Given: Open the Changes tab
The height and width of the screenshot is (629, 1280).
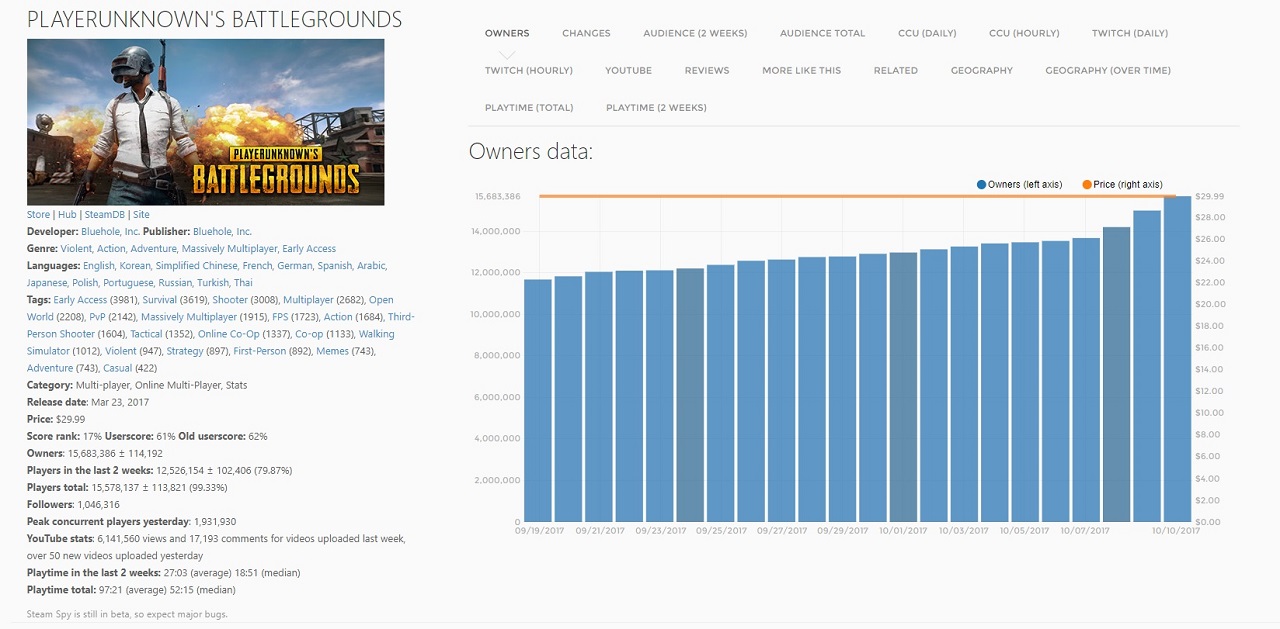Looking at the screenshot, I should tap(586, 33).
